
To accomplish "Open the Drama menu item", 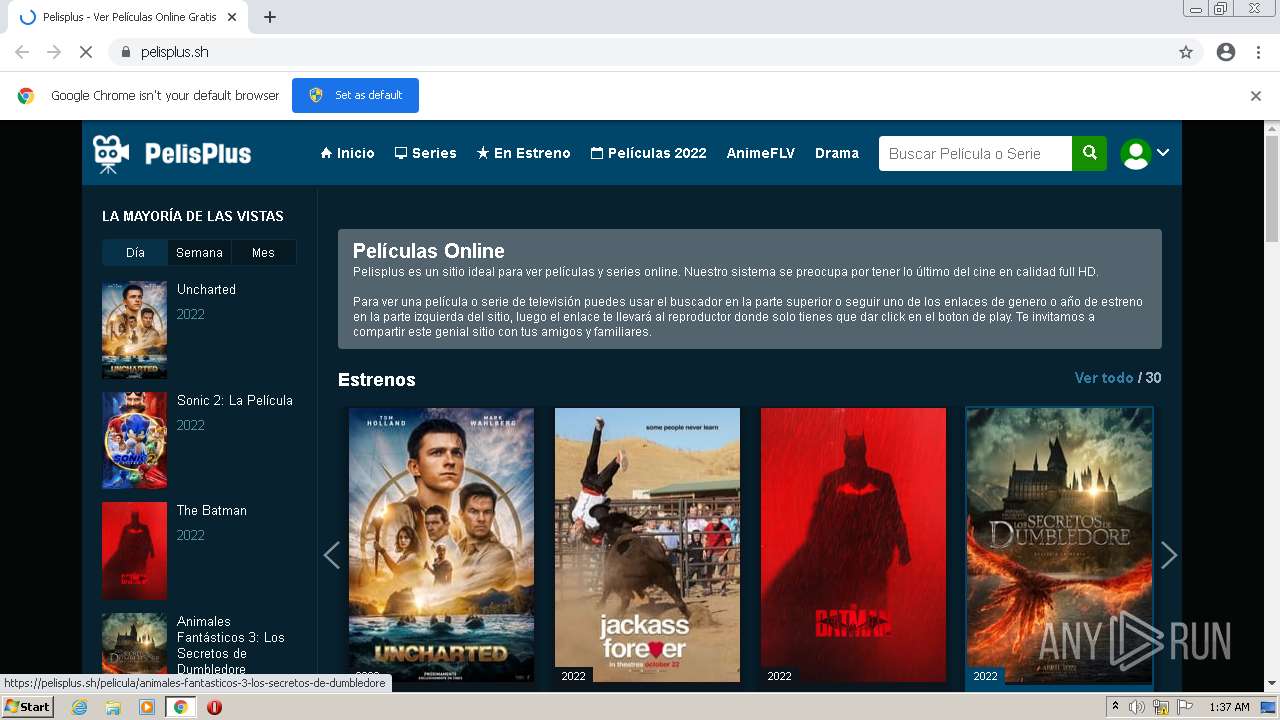I will (x=836, y=153).
